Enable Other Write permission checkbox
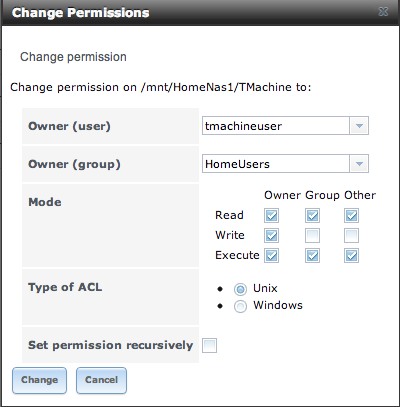400x407 pixels. pyautogui.click(x=352, y=235)
